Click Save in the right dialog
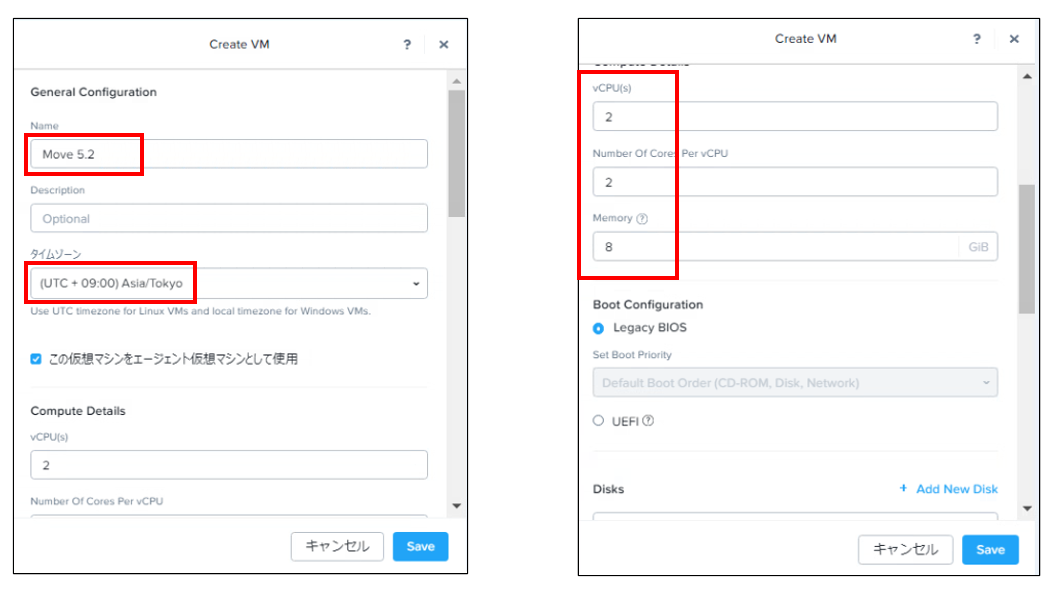The width and height of the screenshot is (1054, 592). tap(990, 550)
